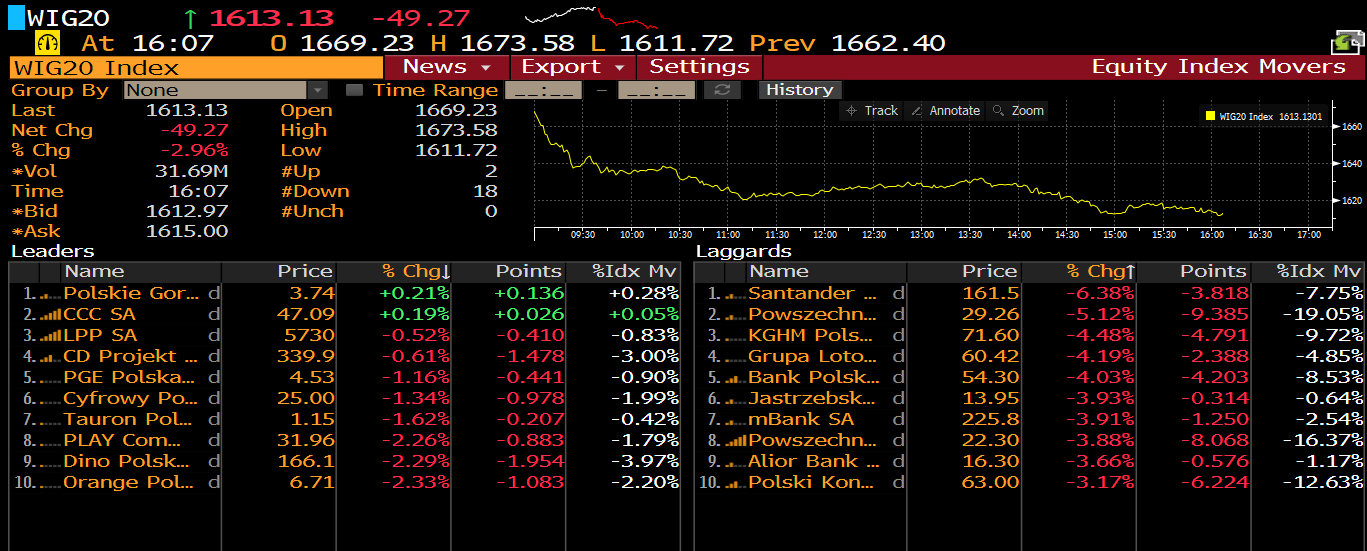Click the Leaders Points column header
Screen dimensions: 1367x551
509,272
